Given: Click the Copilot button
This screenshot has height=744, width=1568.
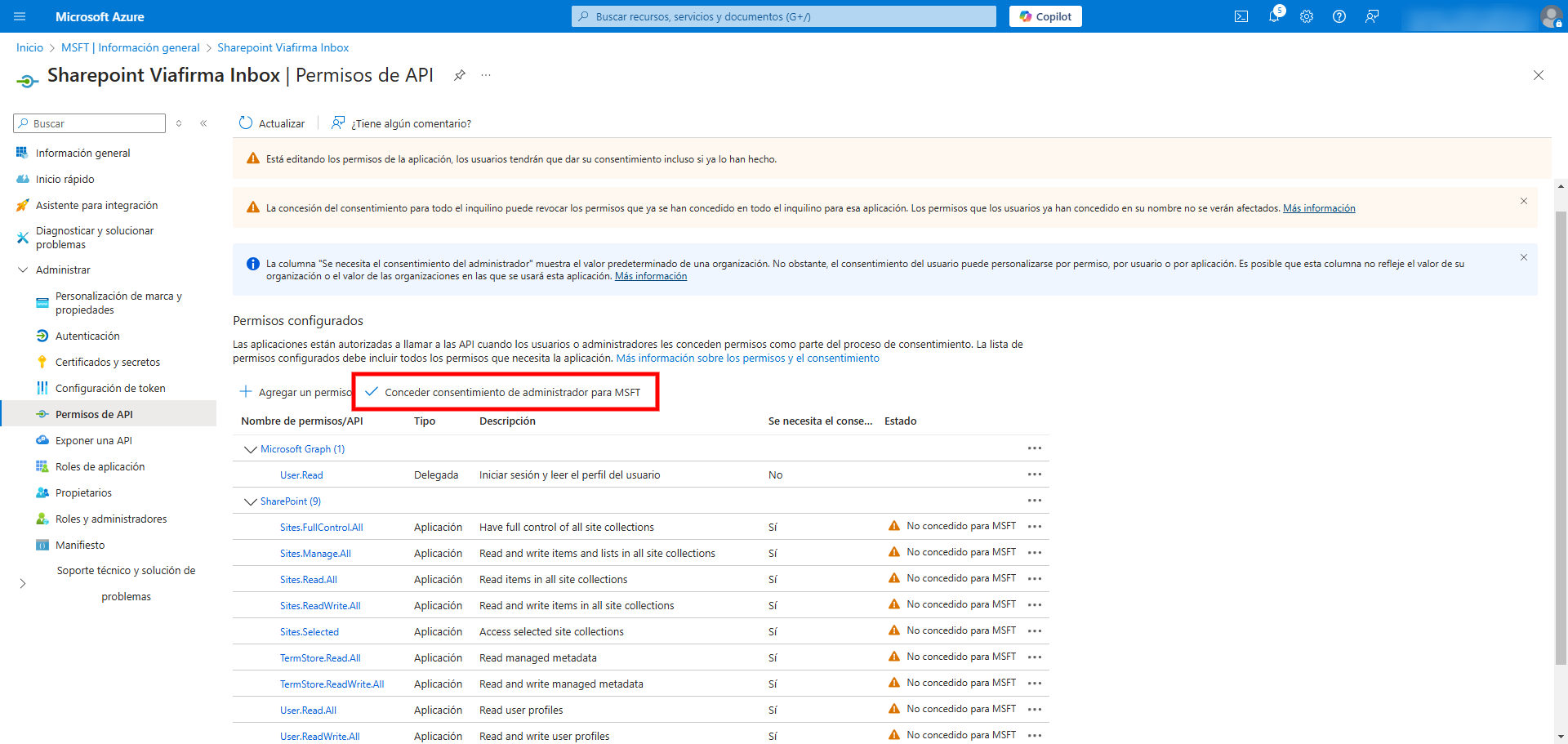Looking at the screenshot, I should pyautogui.click(x=1045, y=16).
